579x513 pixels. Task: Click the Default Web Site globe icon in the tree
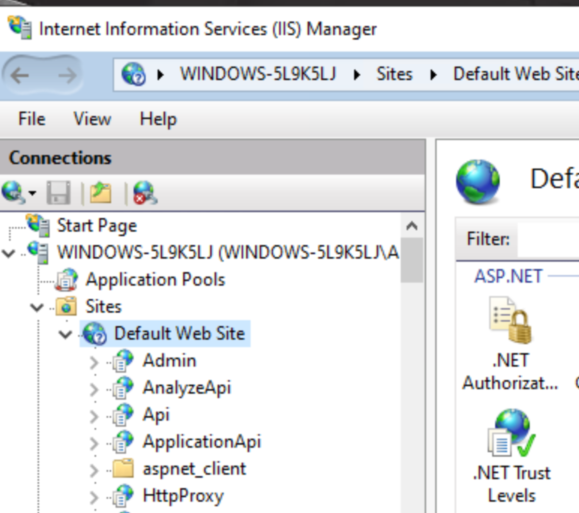coord(95,334)
